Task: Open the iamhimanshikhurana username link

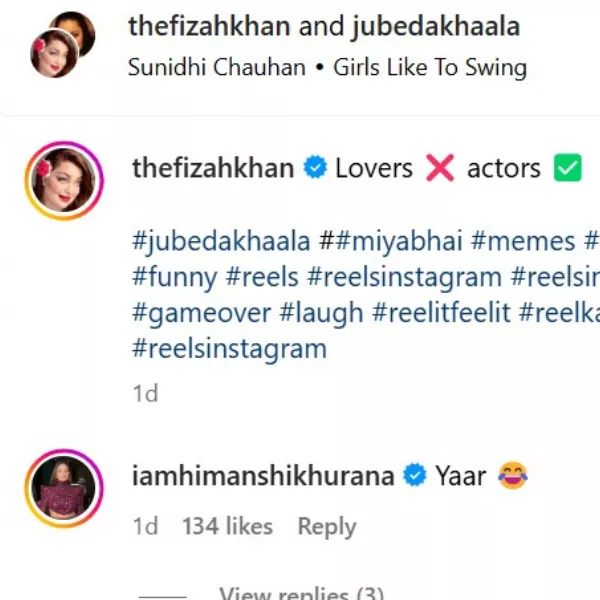Action: 263,477
